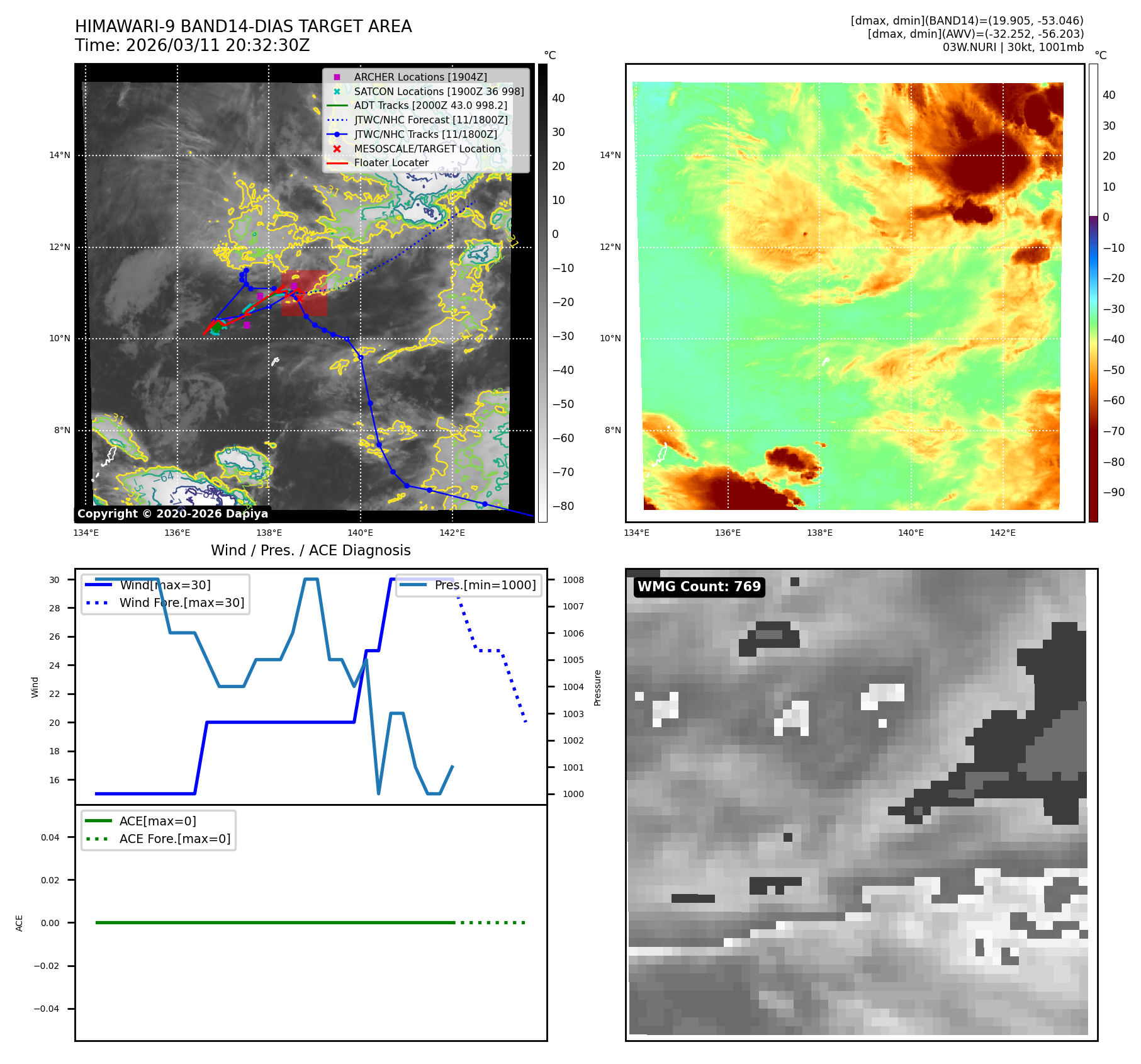Image resolution: width=1141 pixels, height=1064 pixels.
Task: Click the red Floater Locater legend line
Action: 337,163
